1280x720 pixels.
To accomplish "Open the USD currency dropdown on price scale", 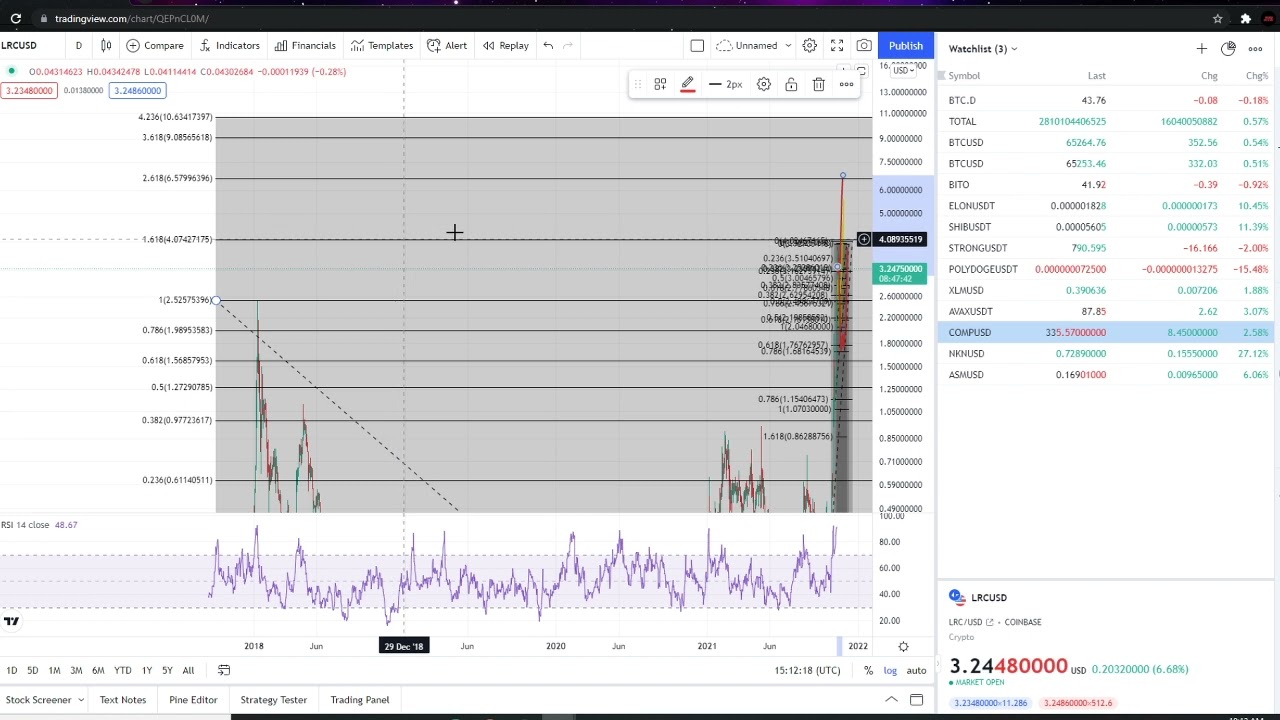I will tap(904, 70).
